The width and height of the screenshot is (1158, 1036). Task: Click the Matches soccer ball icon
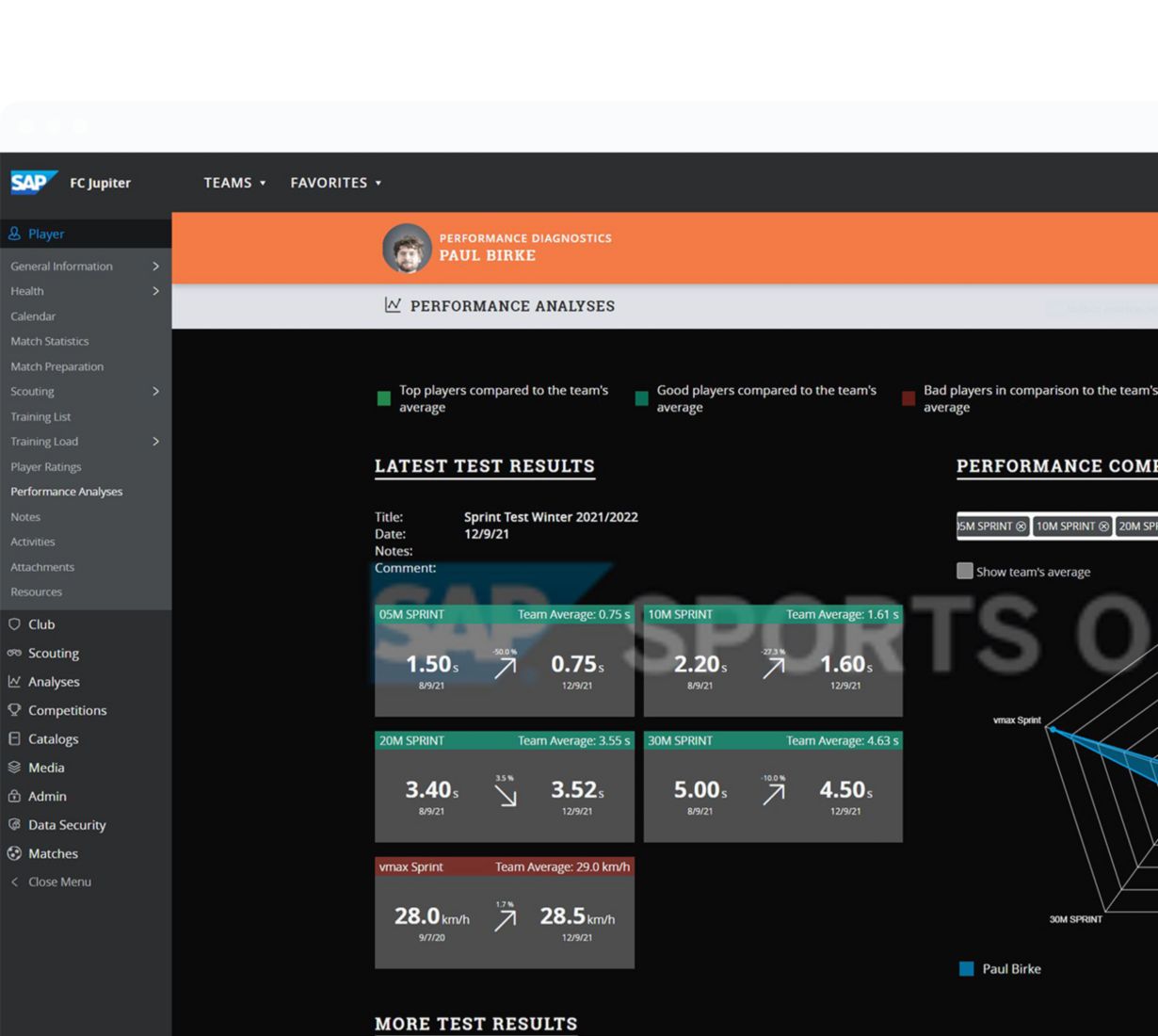pos(14,853)
